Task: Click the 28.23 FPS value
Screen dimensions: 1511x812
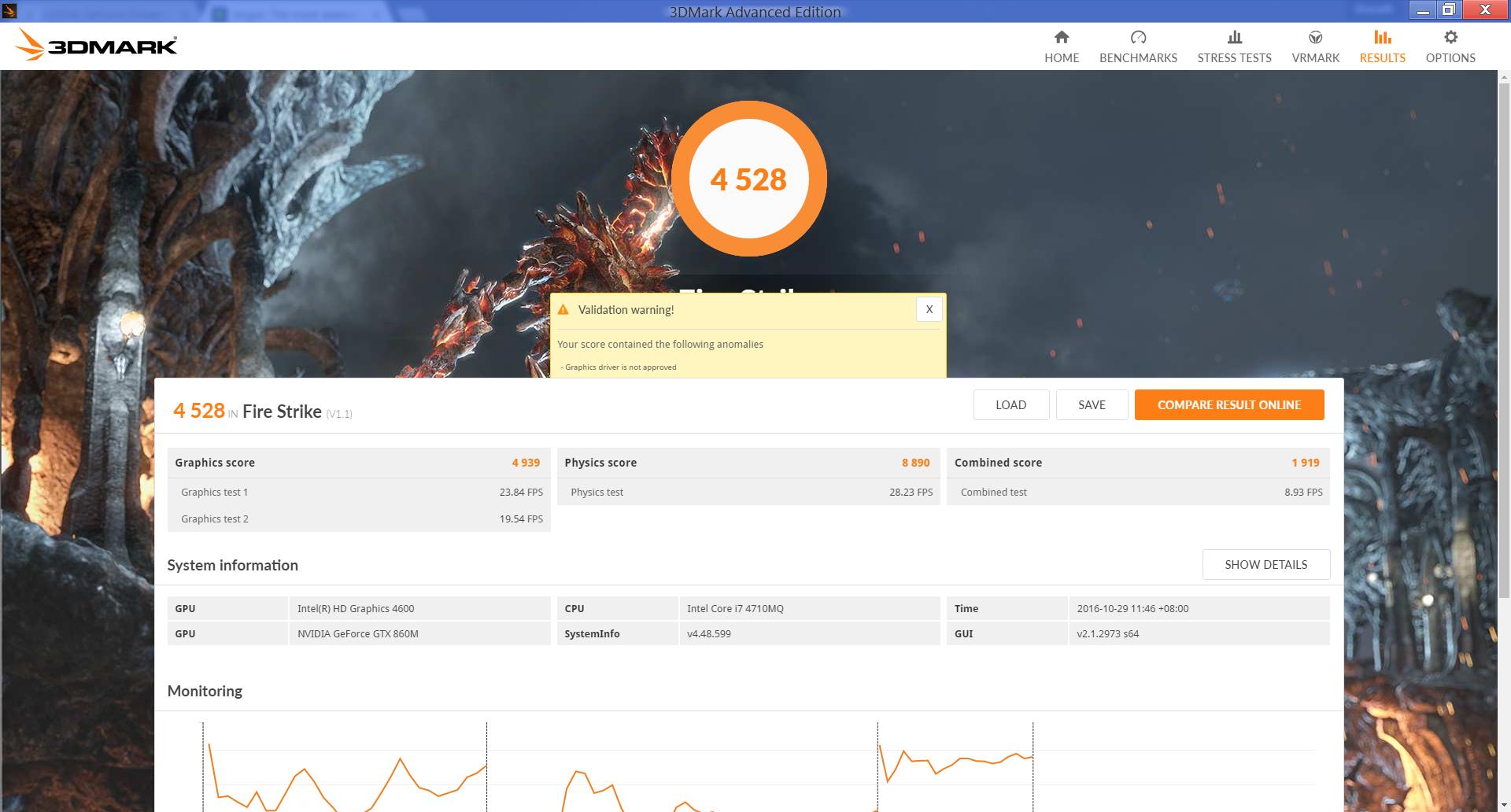Action: (911, 492)
